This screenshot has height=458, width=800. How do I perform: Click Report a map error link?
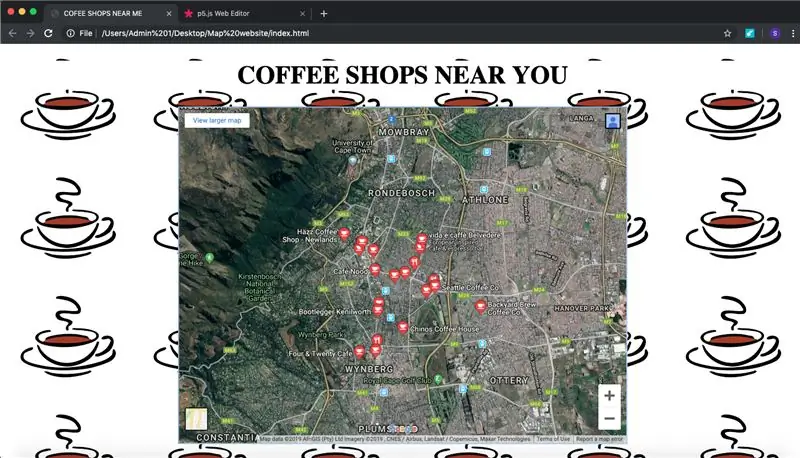point(599,439)
